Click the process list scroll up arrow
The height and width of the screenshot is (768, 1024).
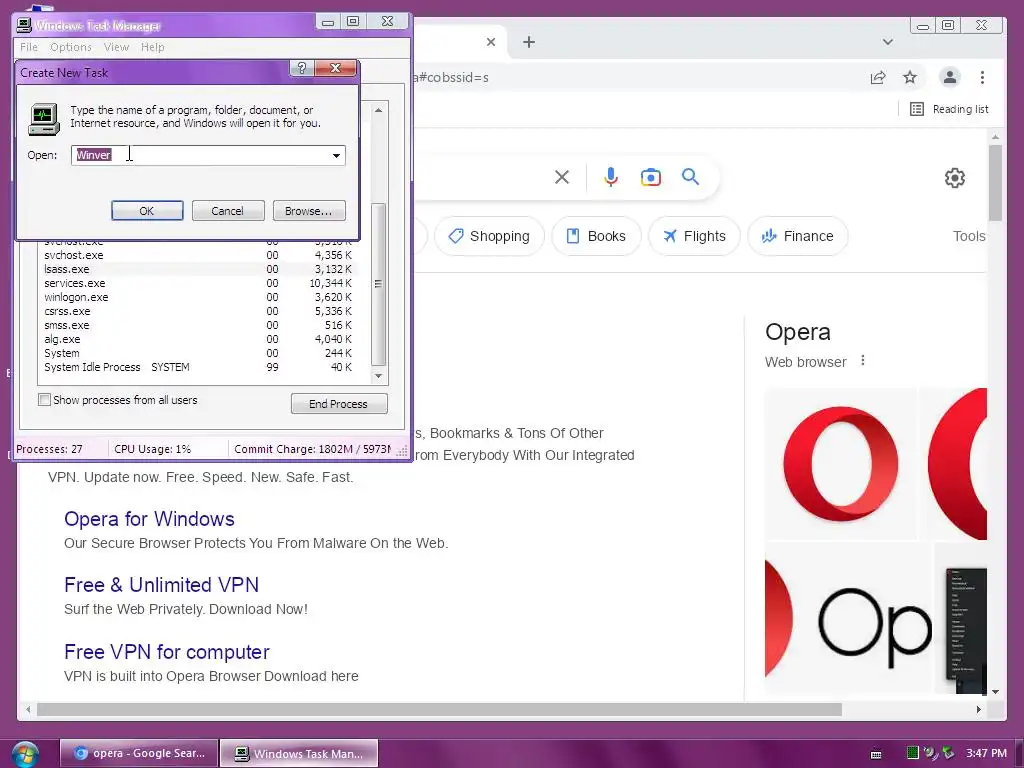(378, 110)
